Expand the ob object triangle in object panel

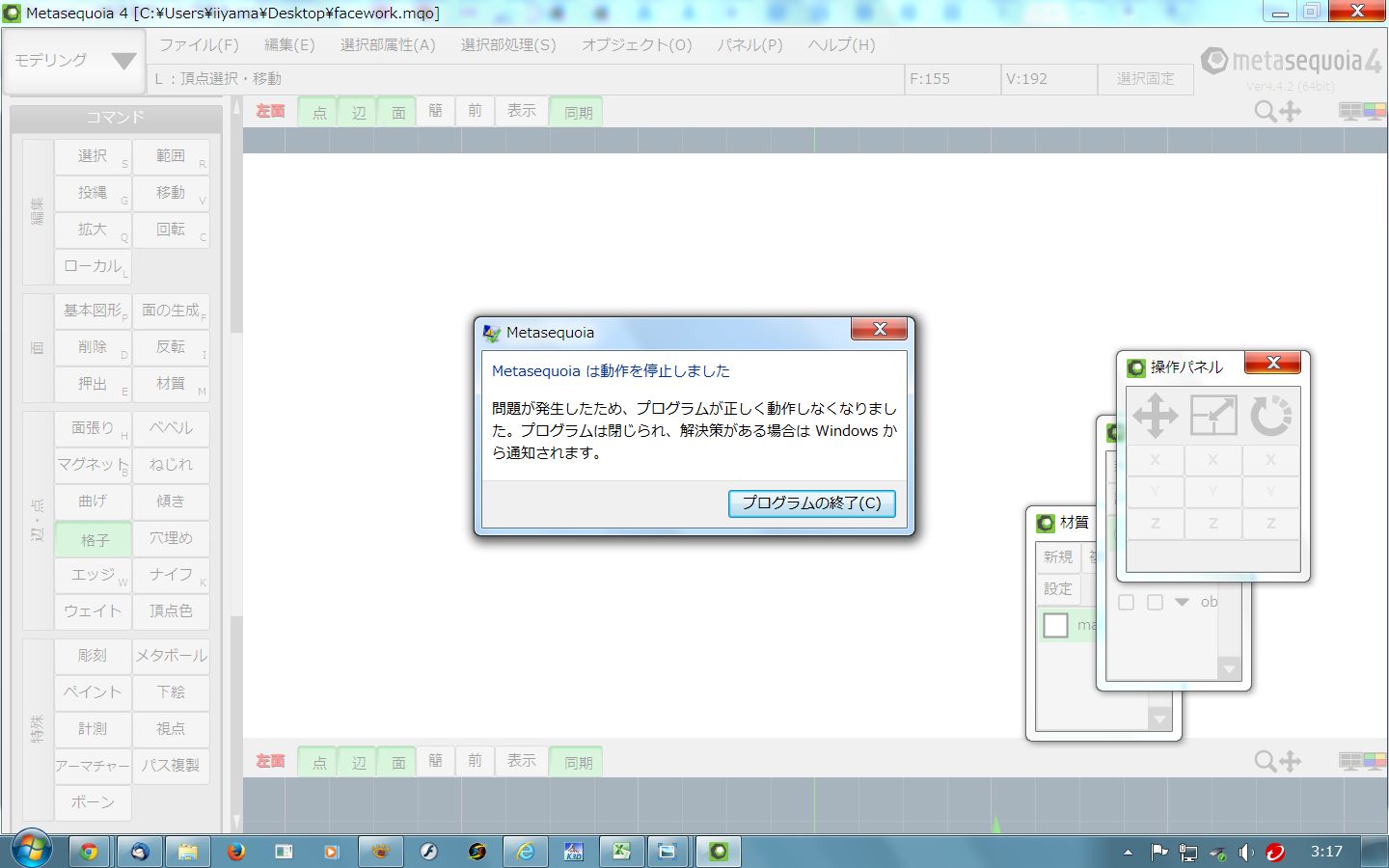[1182, 602]
